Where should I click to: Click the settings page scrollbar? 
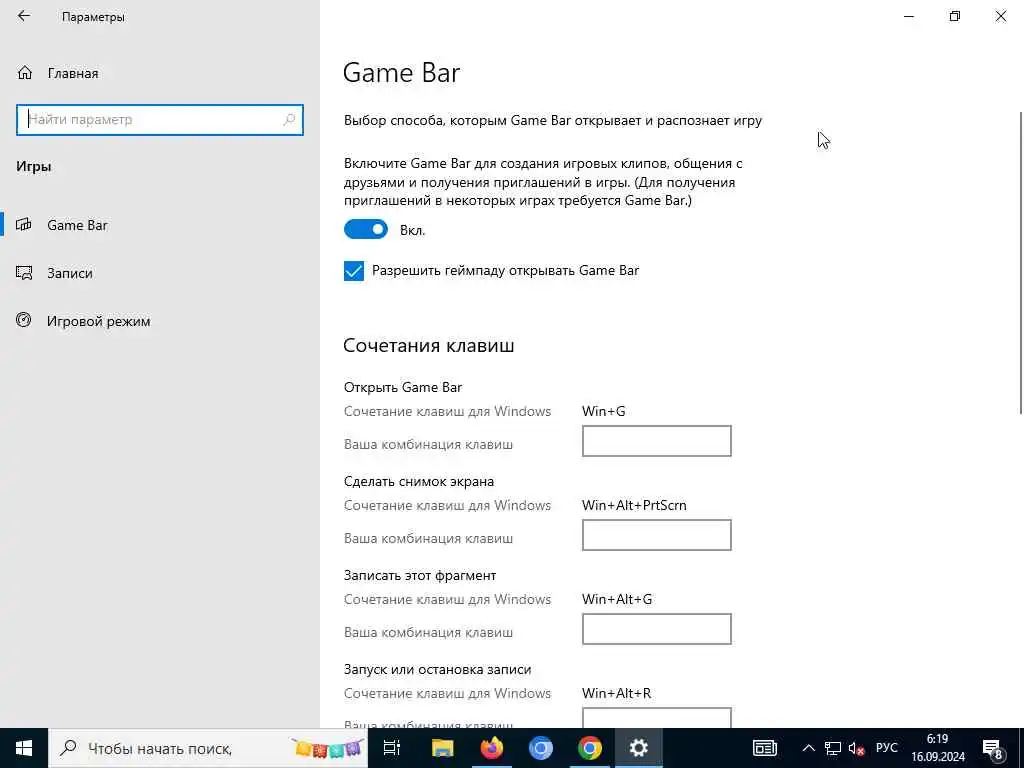[1021, 263]
